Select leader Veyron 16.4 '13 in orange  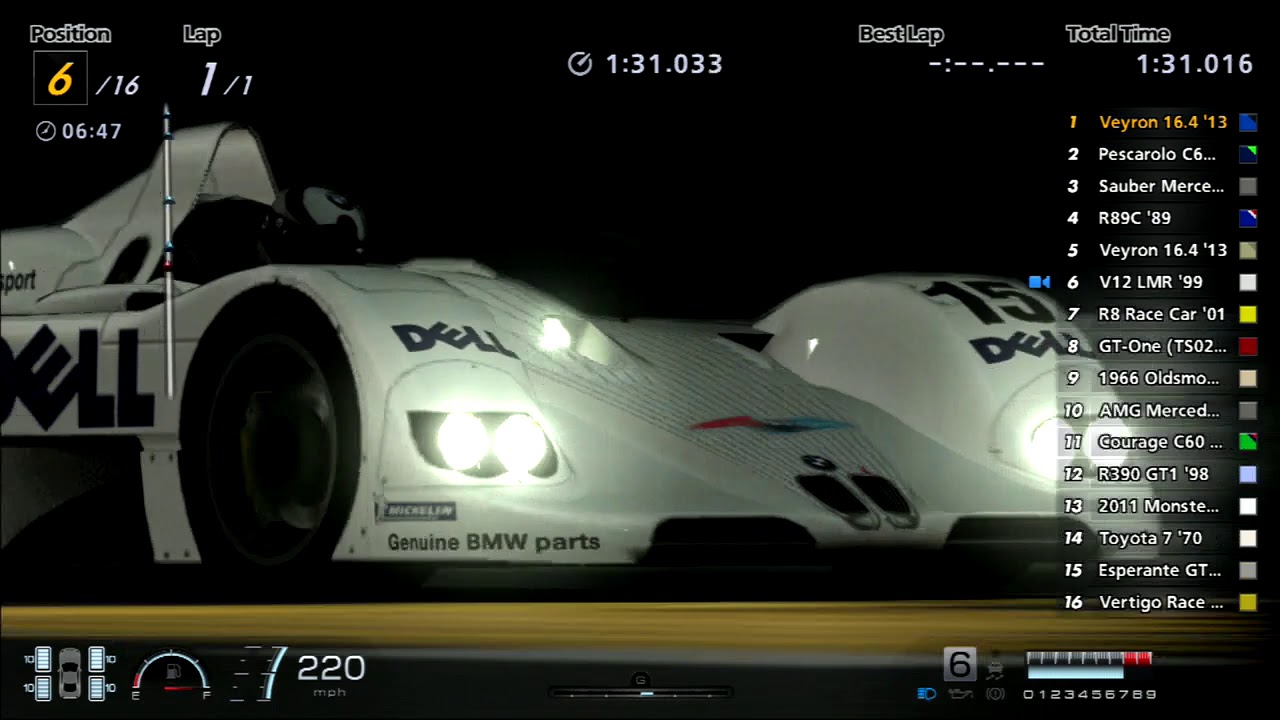1160,122
